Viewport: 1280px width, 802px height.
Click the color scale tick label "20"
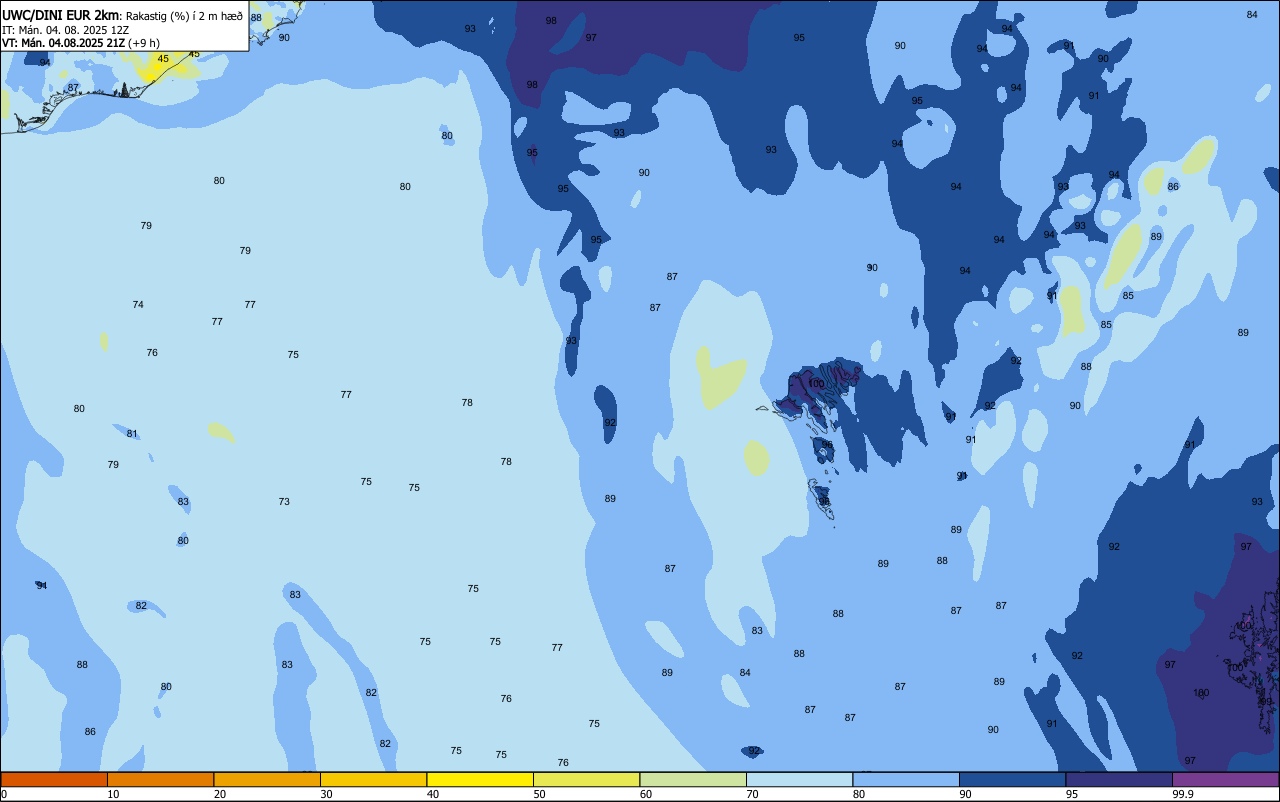pyautogui.click(x=220, y=794)
